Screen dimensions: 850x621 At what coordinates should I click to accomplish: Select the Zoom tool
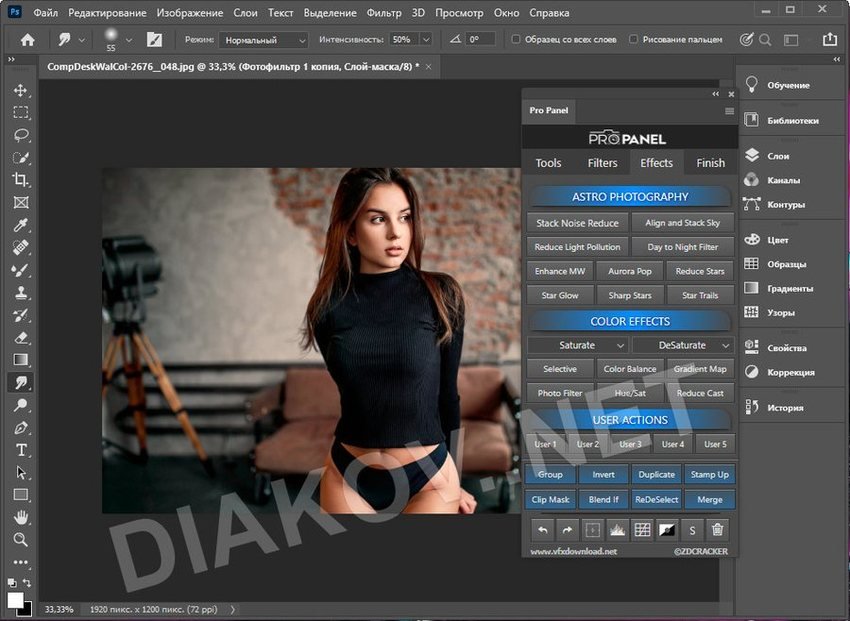(21, 539)
